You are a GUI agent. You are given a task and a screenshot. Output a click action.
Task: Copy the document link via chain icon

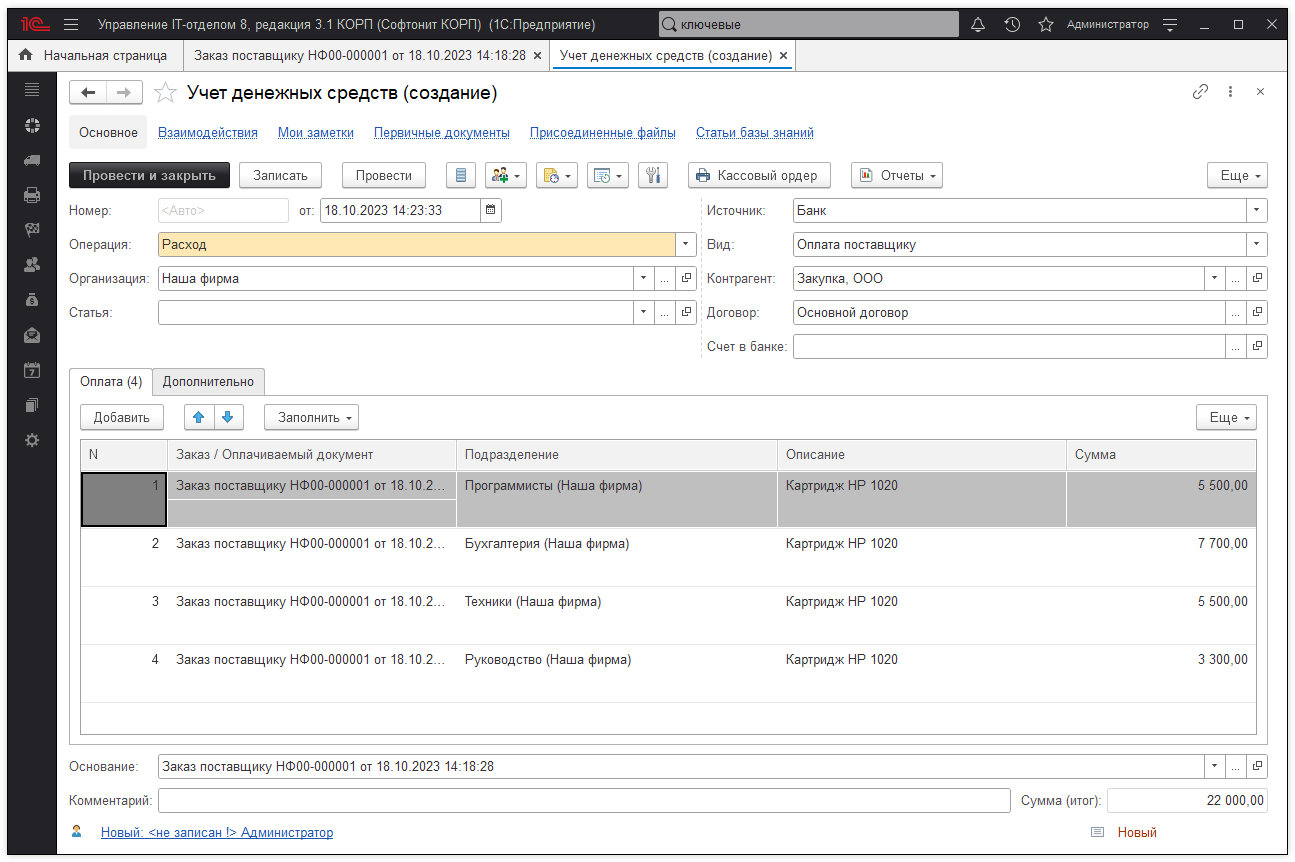click(1200, 92)
